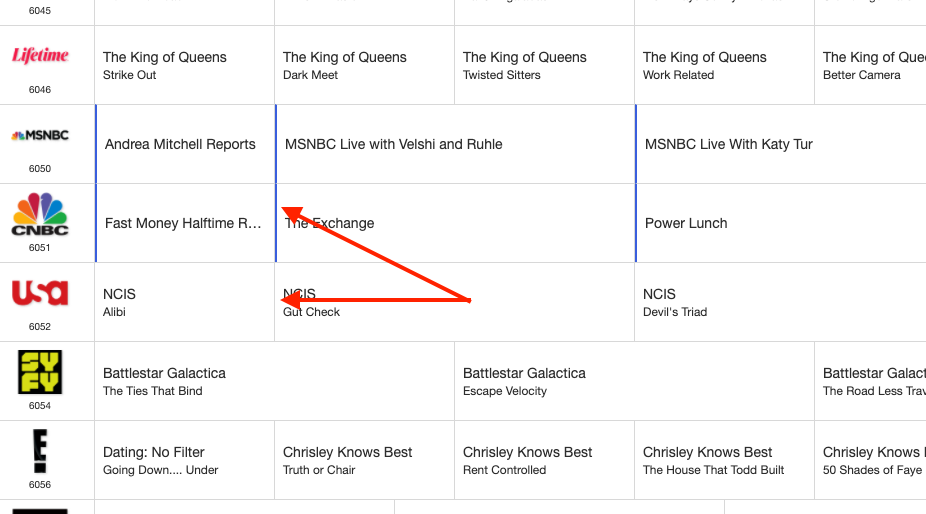
Task: Click the Lifetime channel logo
Action: (40, 56)
